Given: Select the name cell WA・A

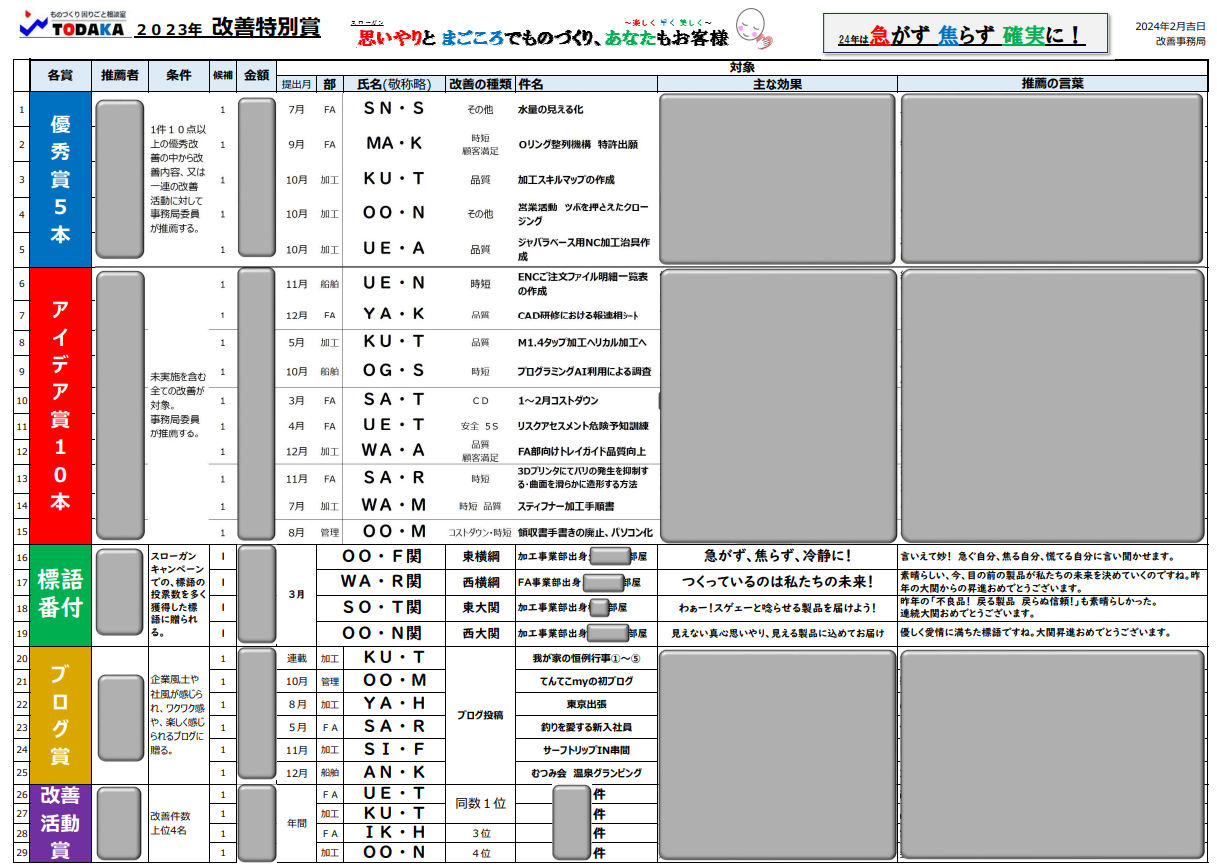Looking at the screenshot, I should [394, 451].
